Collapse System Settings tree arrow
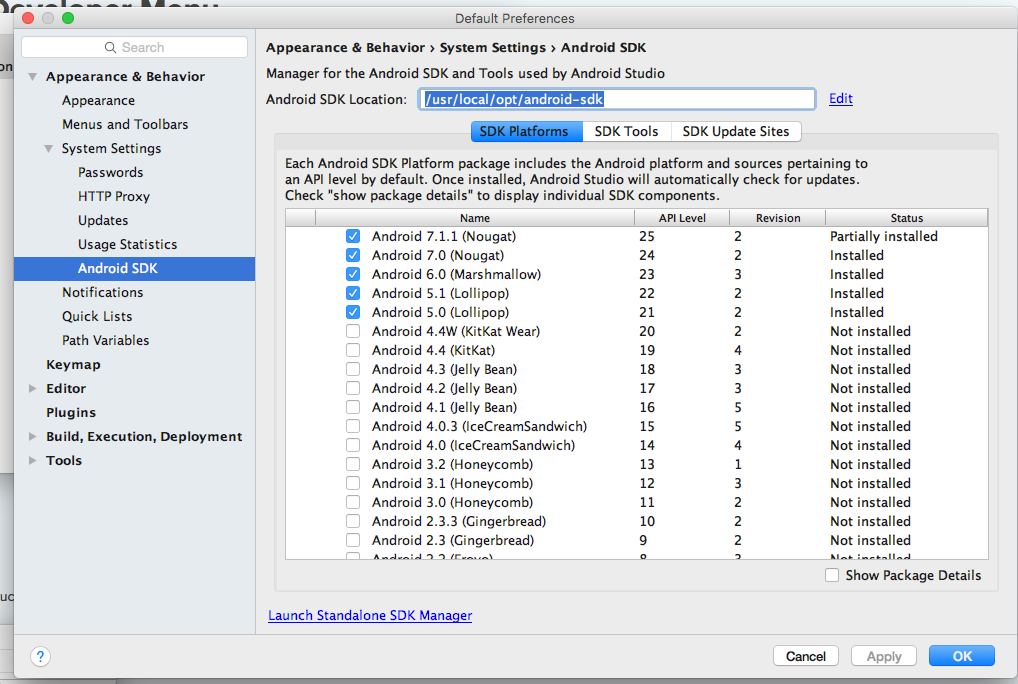This screenshot has height=684, width=1018. (x=49, y=149)
